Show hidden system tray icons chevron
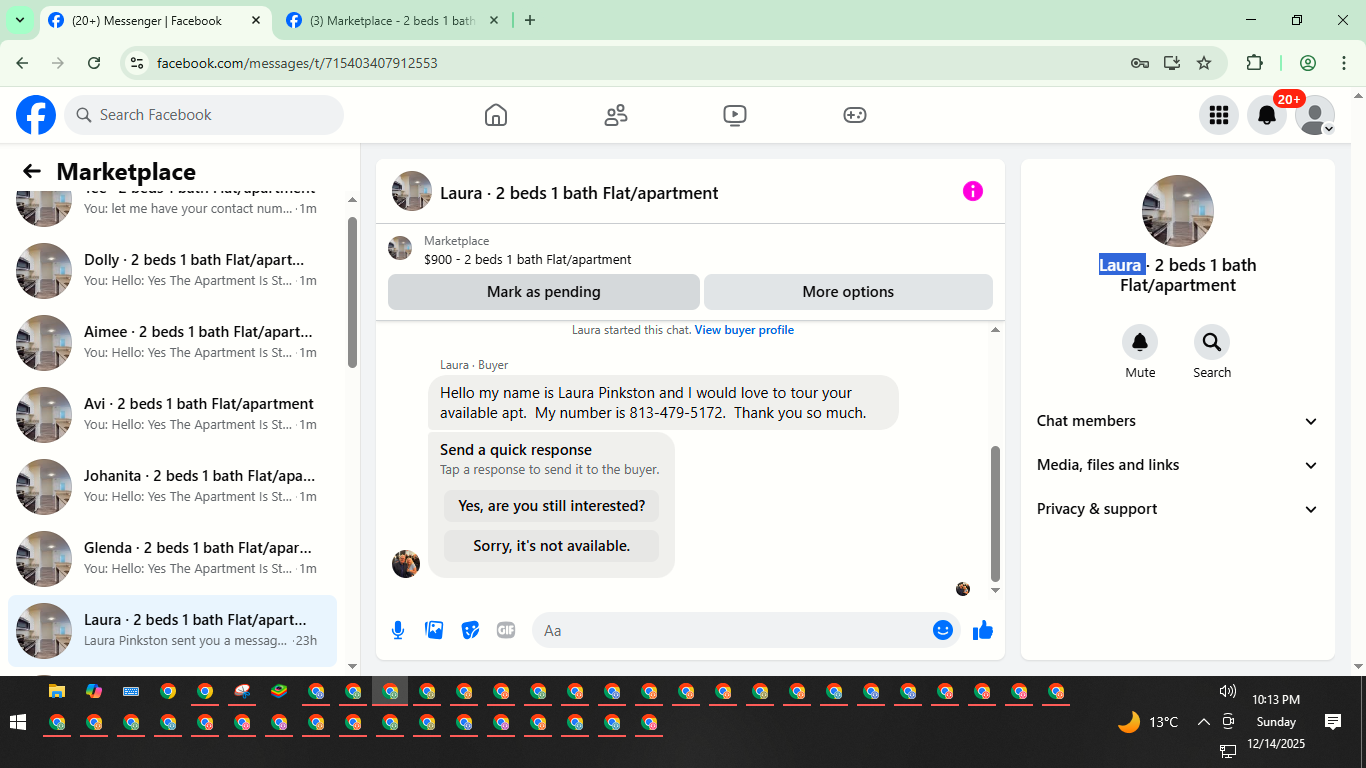 tap(1203, 722)
